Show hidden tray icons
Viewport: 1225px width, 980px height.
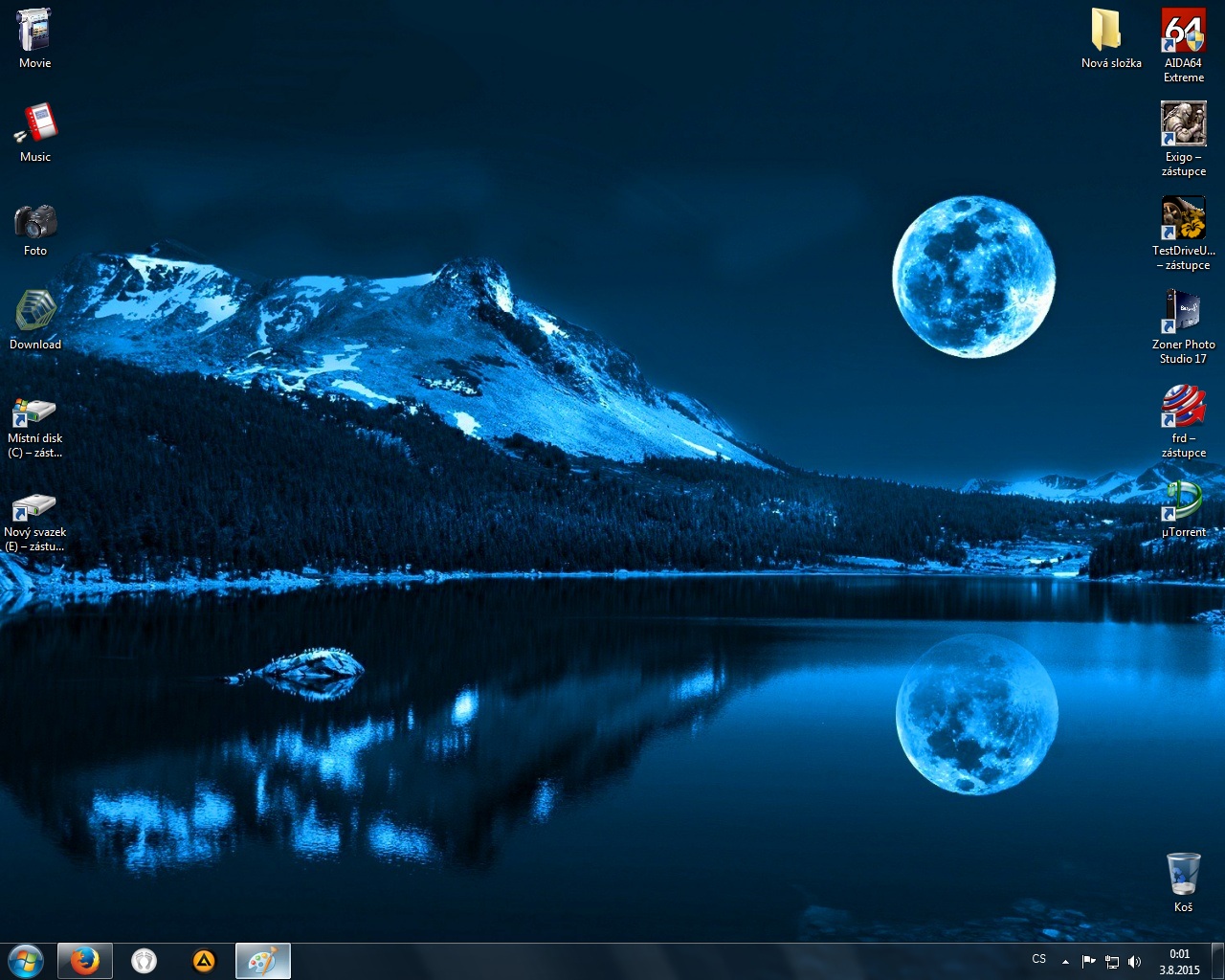1065,962
